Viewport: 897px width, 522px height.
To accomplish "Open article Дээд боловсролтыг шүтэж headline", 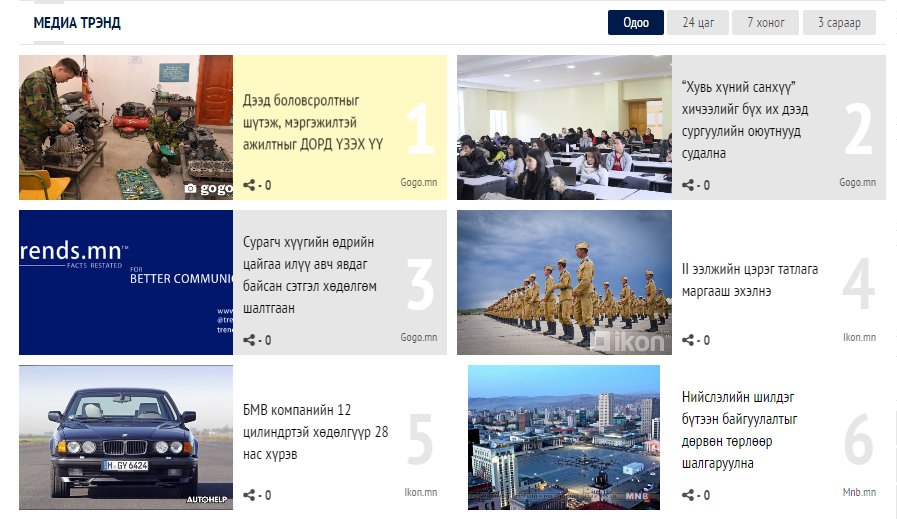I will click(x=313, y=122).
